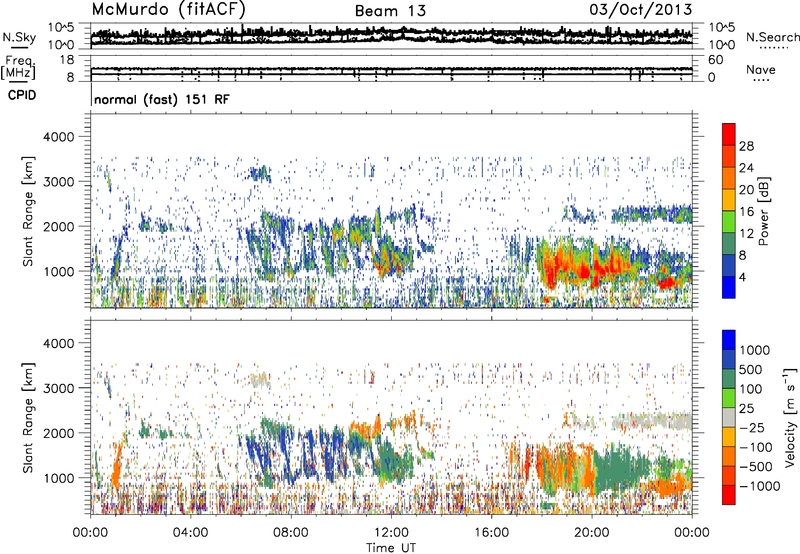Click the frequency trace in the second panel
Image resolution: width=800 pixels, height=554 pixels.
point(391,69)
